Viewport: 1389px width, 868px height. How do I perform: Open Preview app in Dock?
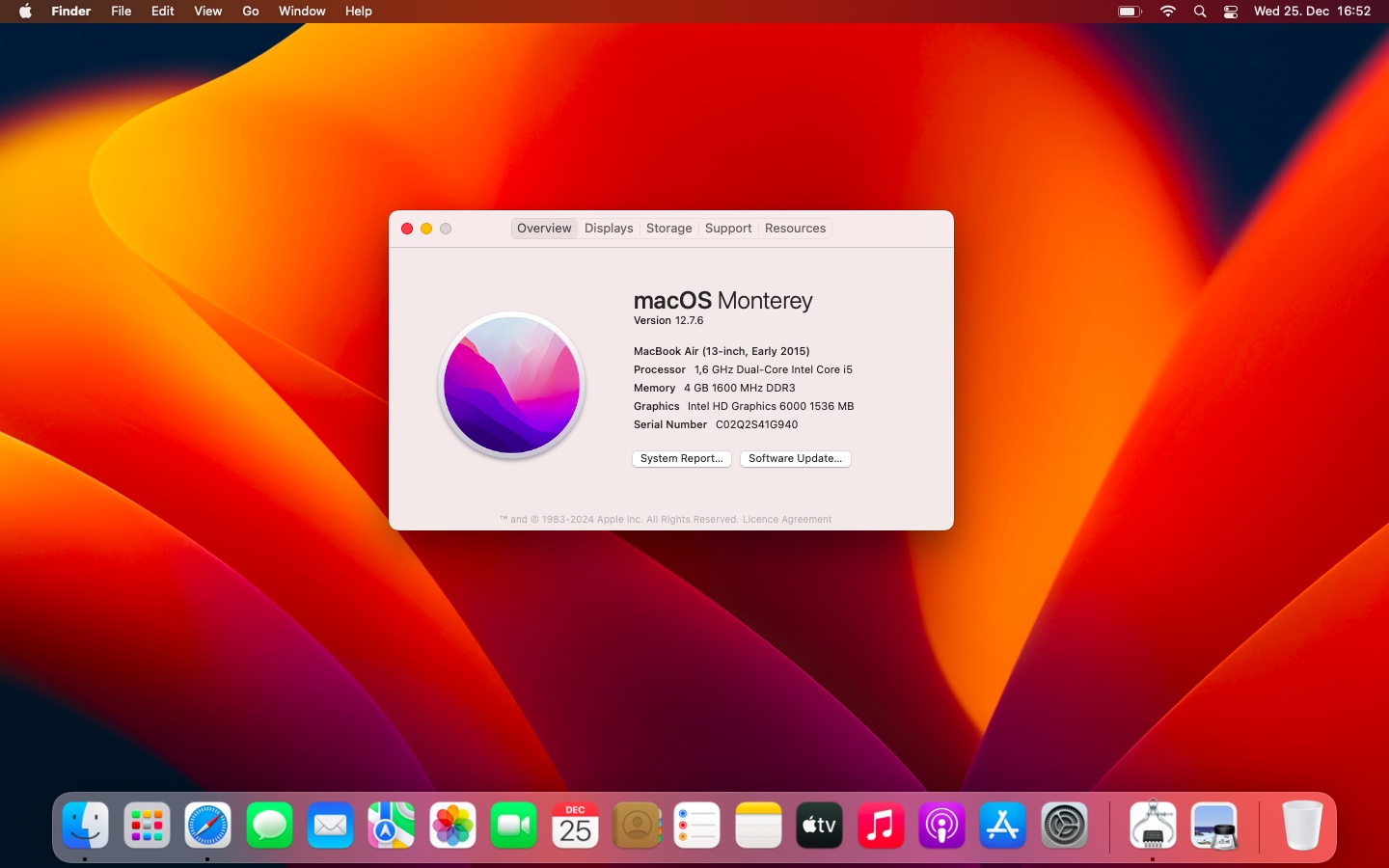[x=1214, y=826]
